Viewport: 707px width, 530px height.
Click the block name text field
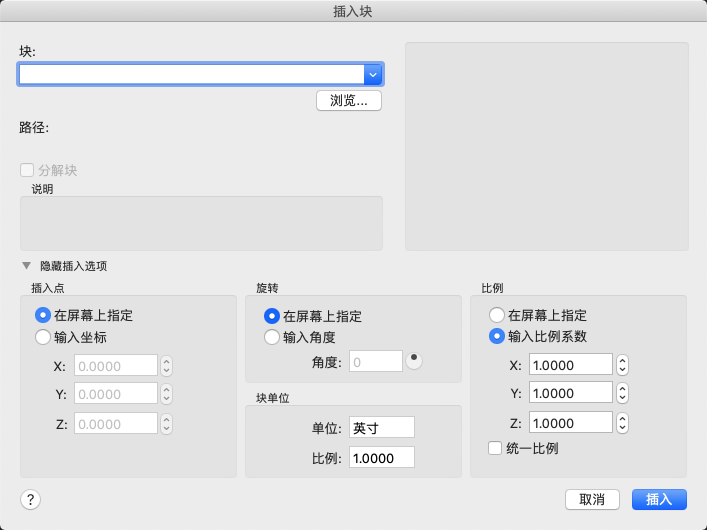[192, 74]
